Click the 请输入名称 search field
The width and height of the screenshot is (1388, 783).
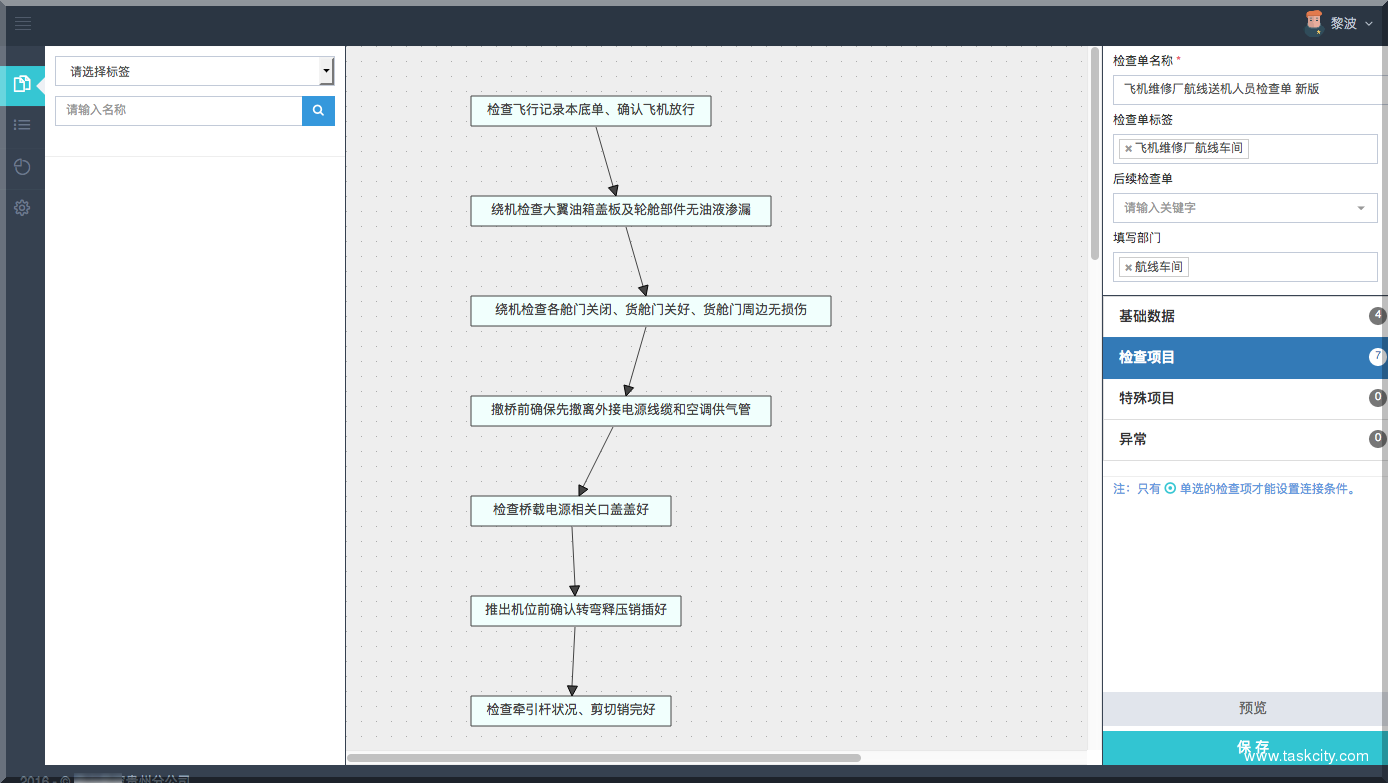click(179, 110)
